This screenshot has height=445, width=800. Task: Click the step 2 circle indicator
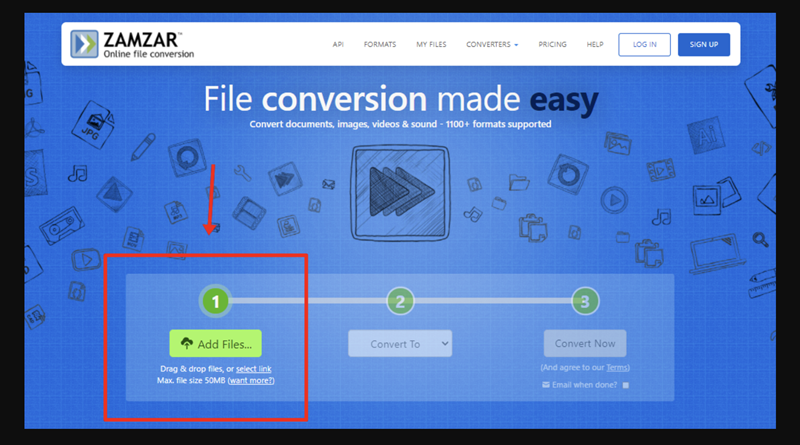[x=400, y=300]
